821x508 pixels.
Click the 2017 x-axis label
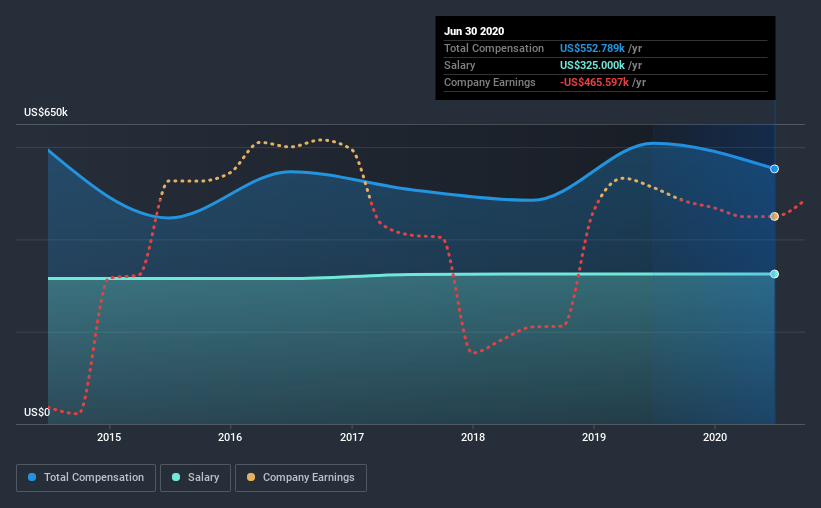[352, 437]
